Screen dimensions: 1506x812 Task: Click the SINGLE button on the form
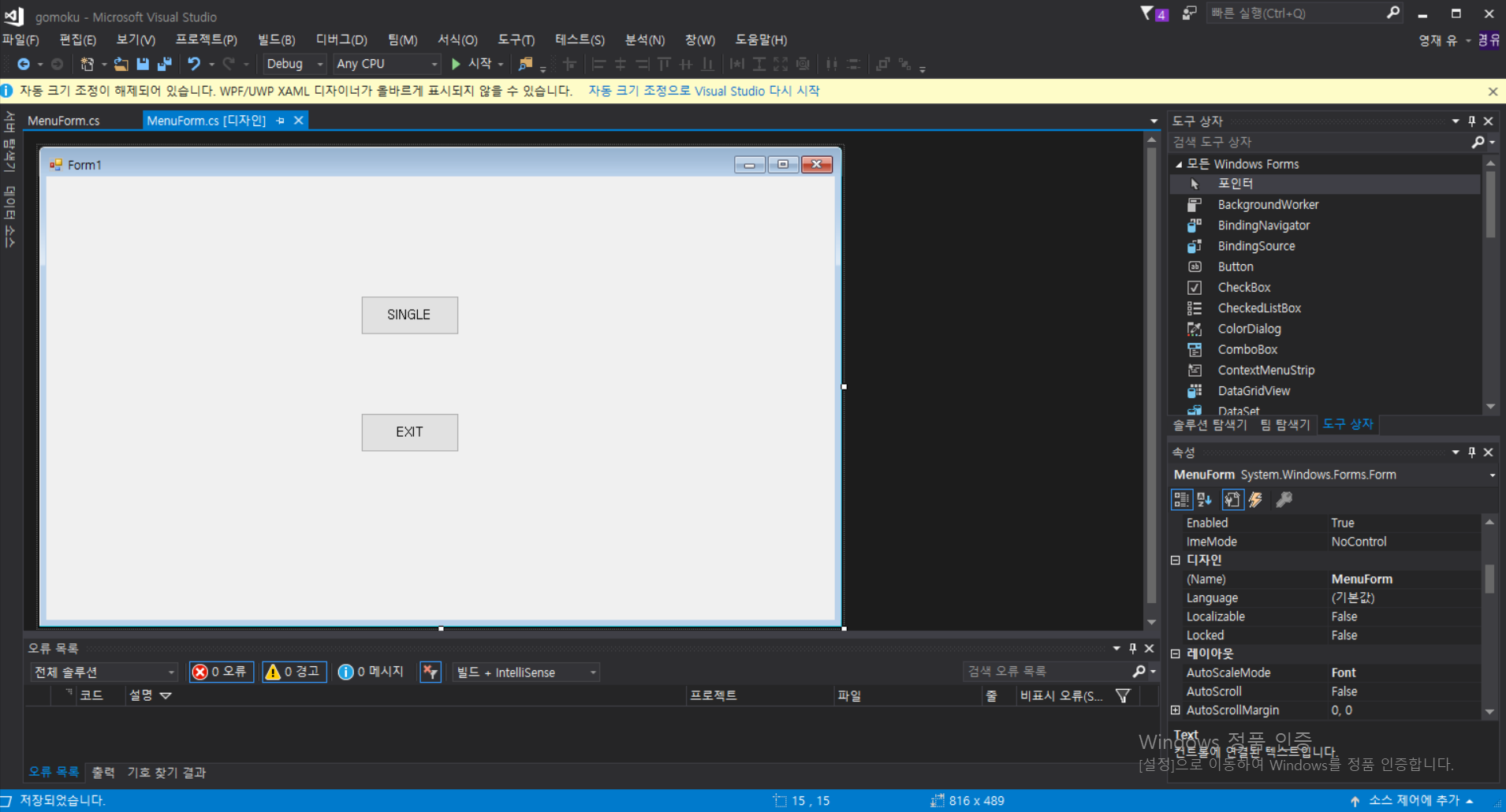410,315
